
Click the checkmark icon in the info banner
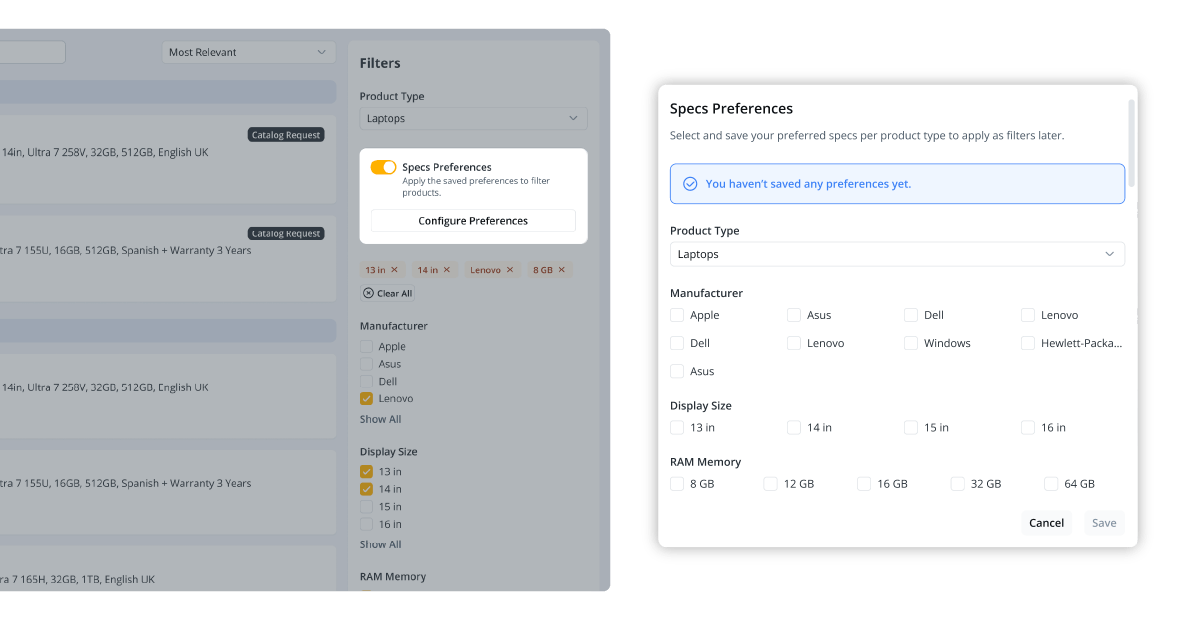click(x=689, y=184)
